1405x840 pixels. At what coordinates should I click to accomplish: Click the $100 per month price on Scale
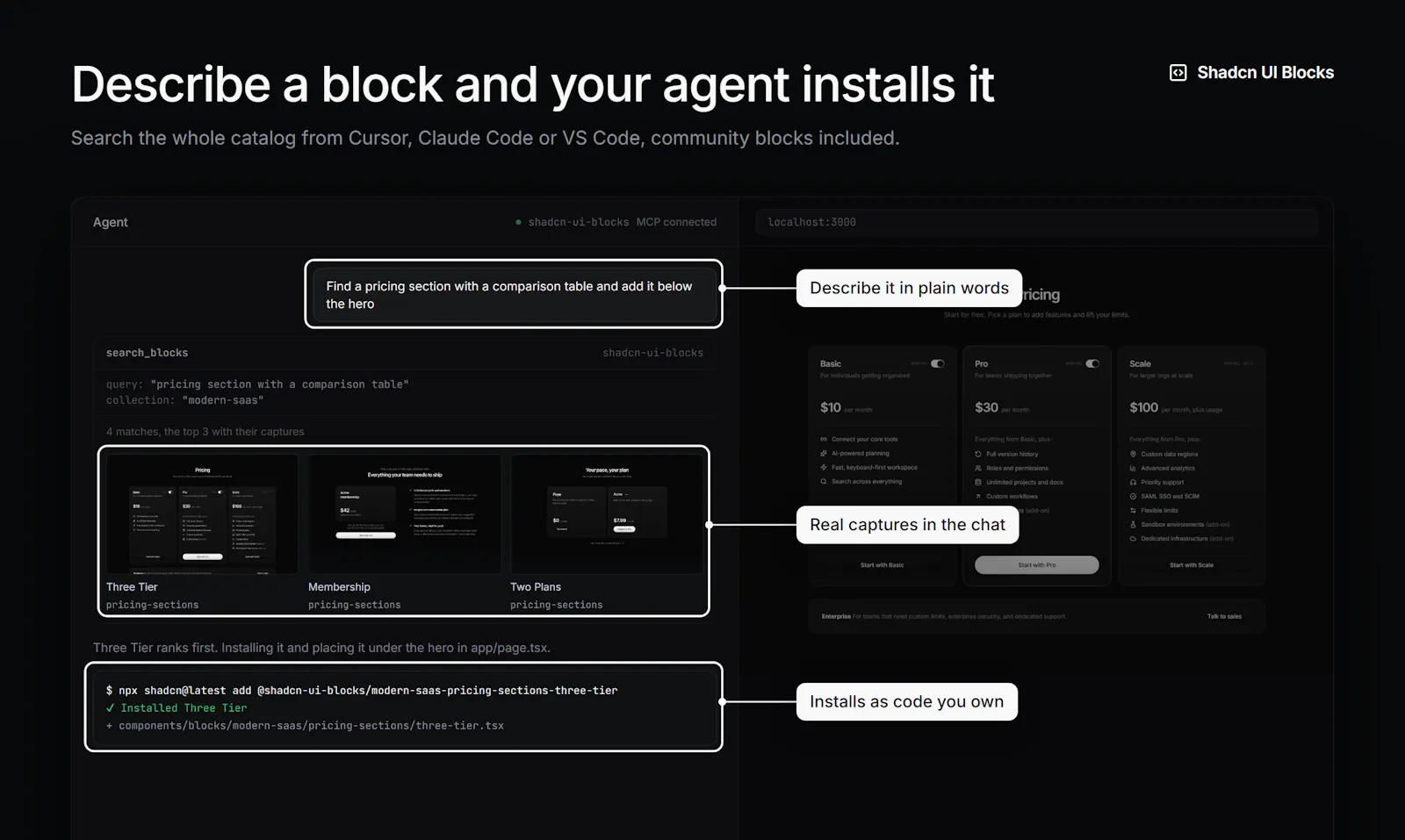[x=1176, y=407]
